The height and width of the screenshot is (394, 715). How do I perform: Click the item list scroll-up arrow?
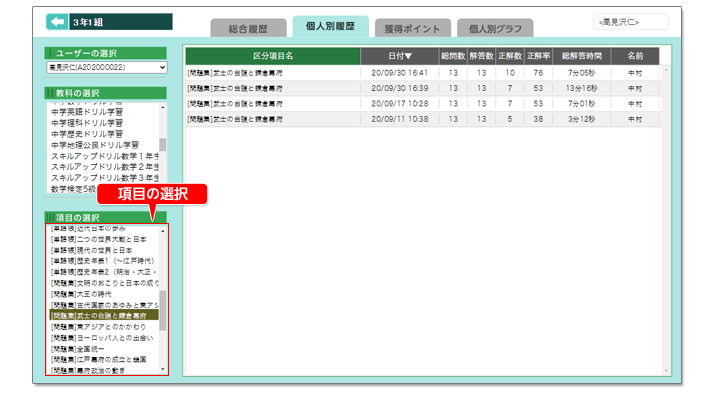tap(163, 231)
